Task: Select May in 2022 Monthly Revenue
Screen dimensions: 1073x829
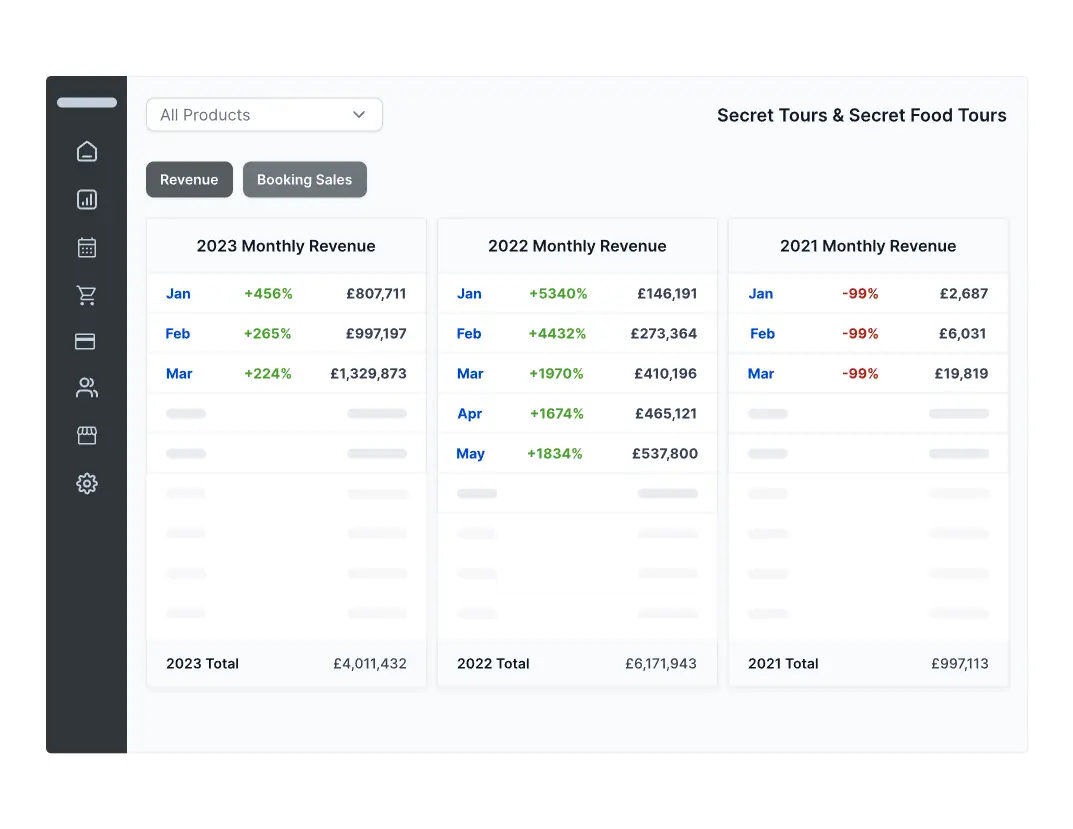Action: [470, 454]
